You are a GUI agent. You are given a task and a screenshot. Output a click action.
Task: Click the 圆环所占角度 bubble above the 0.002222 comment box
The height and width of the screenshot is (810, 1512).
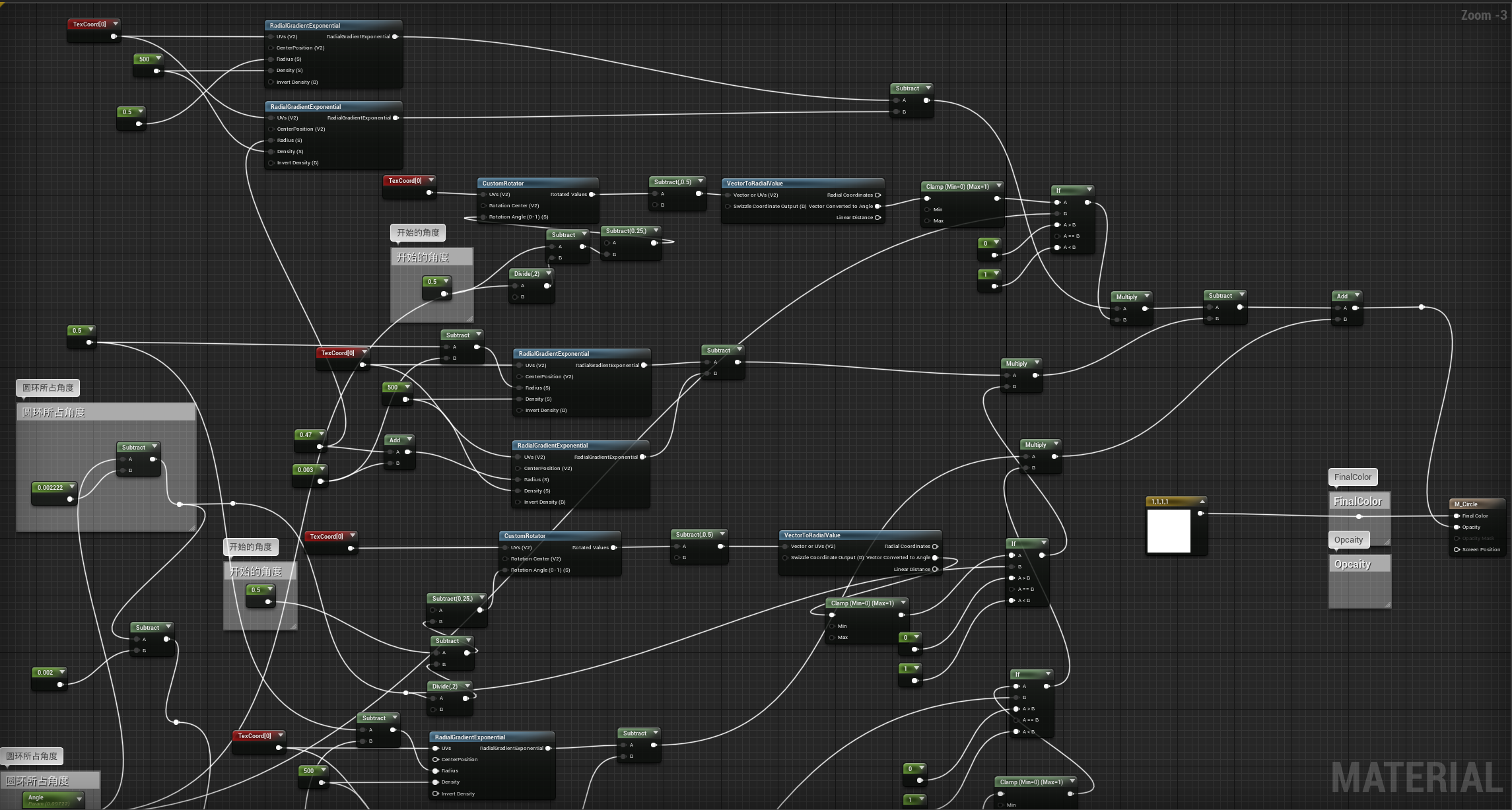pyautogui.click(x=48, y=388)
